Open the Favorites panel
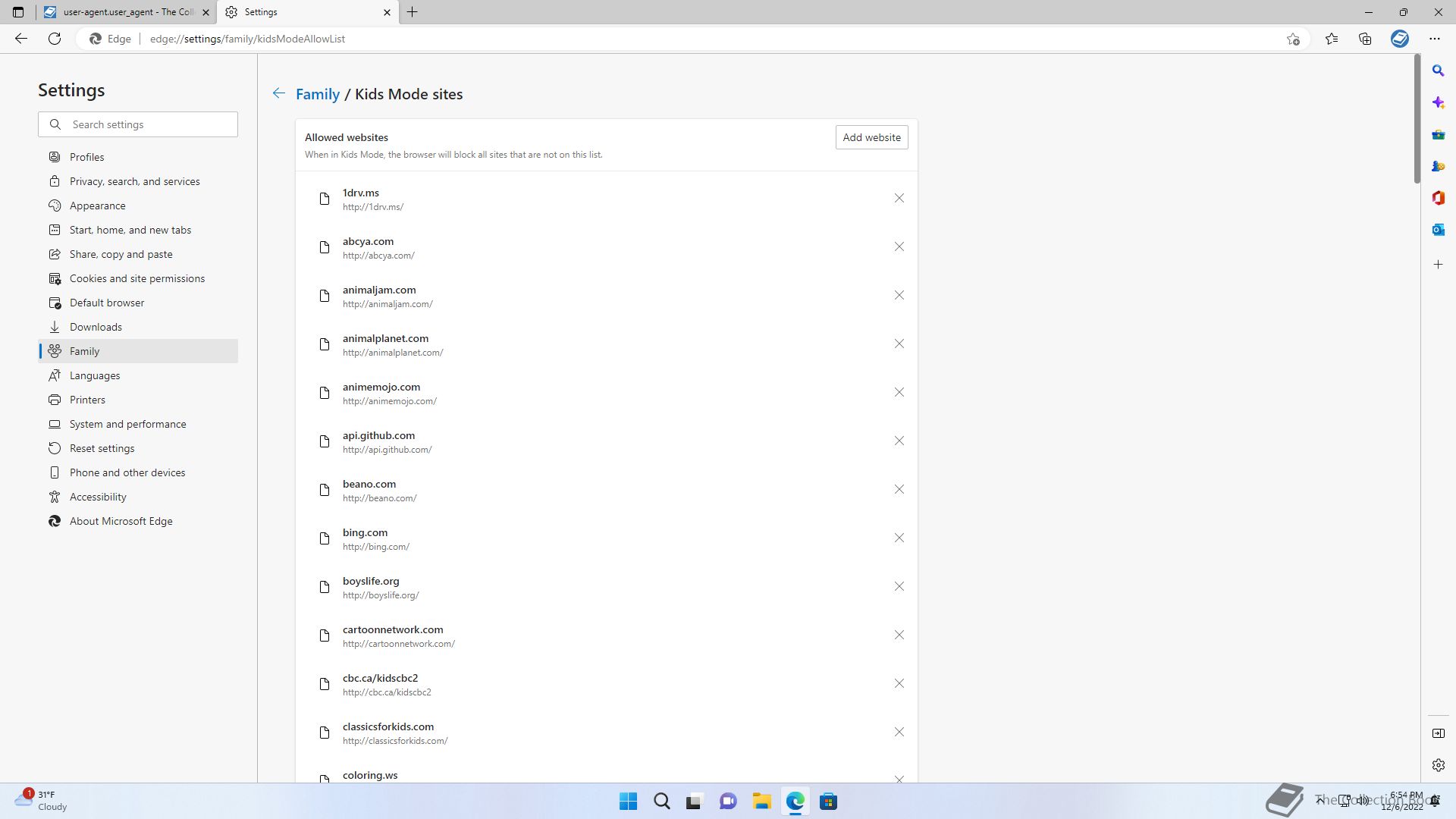 pos(1332,39)
